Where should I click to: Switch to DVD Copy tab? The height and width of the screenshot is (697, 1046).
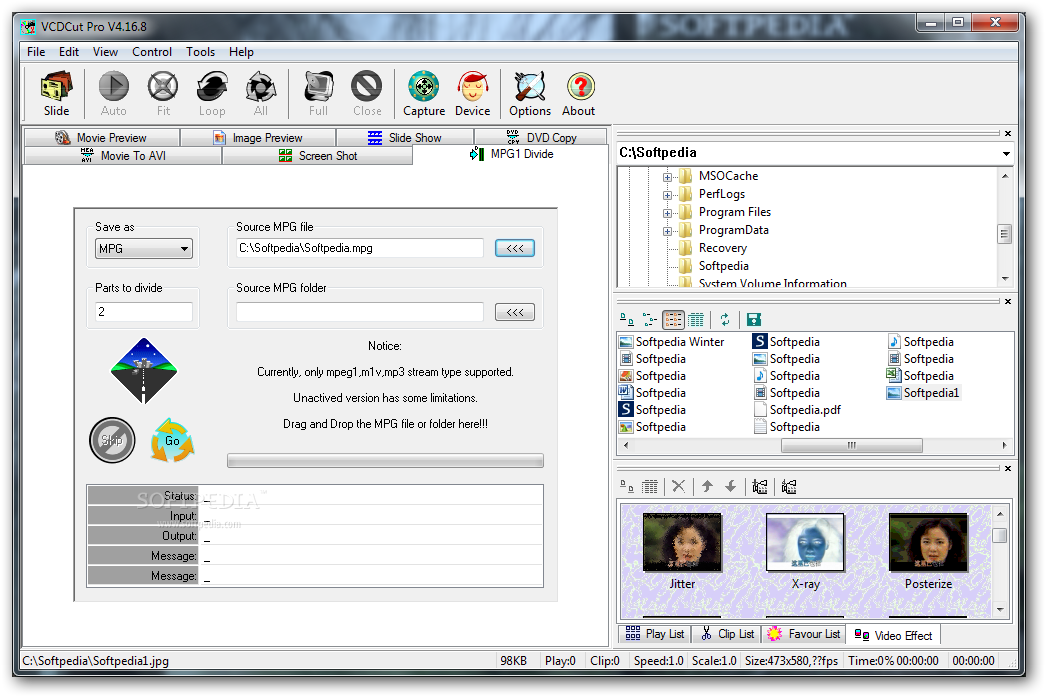pos(541,137)
